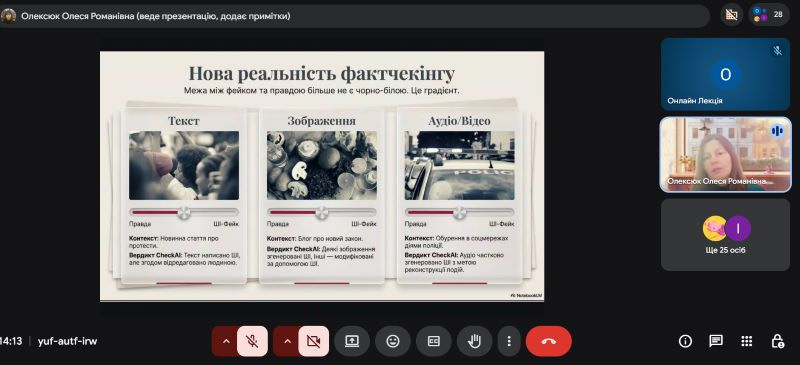This screenshot has width=800, height=365.
Task: Expand video settings chevron beside camera
Action: (287, 341)
